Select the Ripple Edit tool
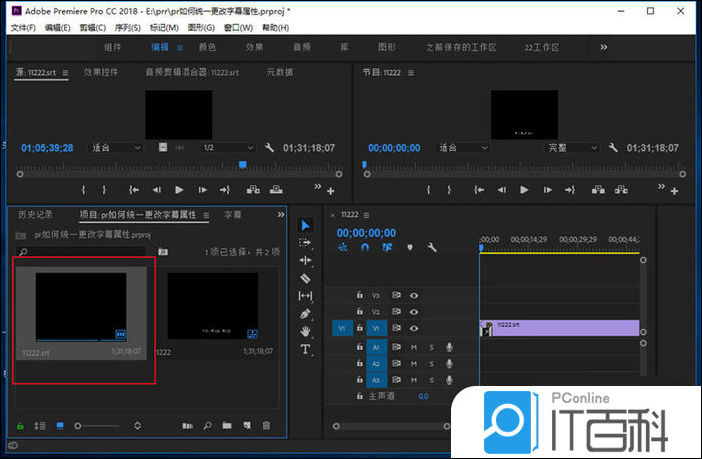This screenshot has height=459, width=702. [x=306, y=260]
